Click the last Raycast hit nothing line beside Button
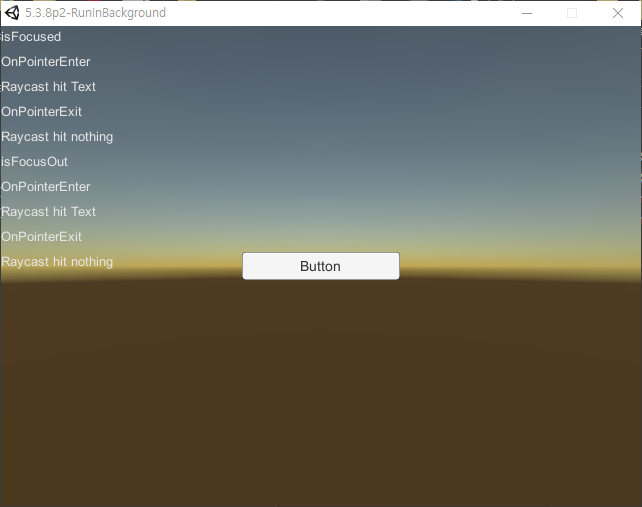642x507 pixels. tap(57, 262)
